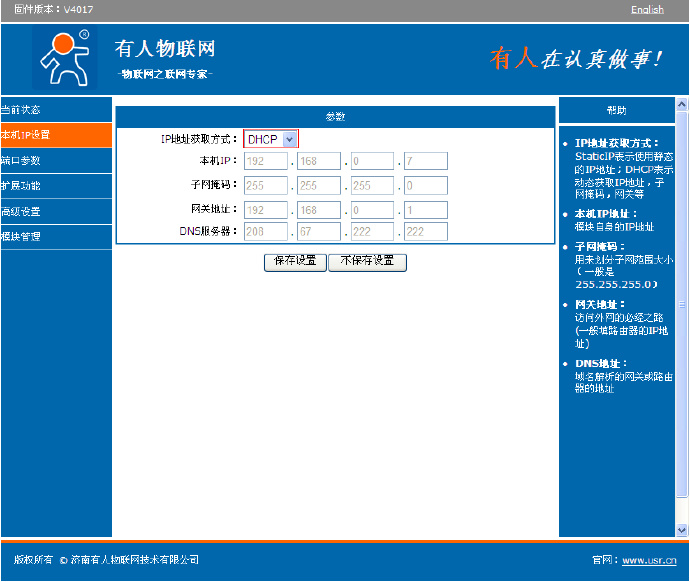Image resolution: width=690 pixels, height=582 pixels.
Task: Switch language via English link
Action: pos(647,9)
